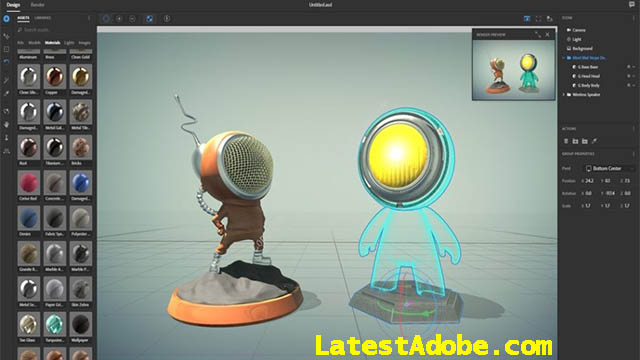Open the arrow on G Body Body row
Image resolution: width=640 pixels, height=360 pixels.
[x=634, y=86]
